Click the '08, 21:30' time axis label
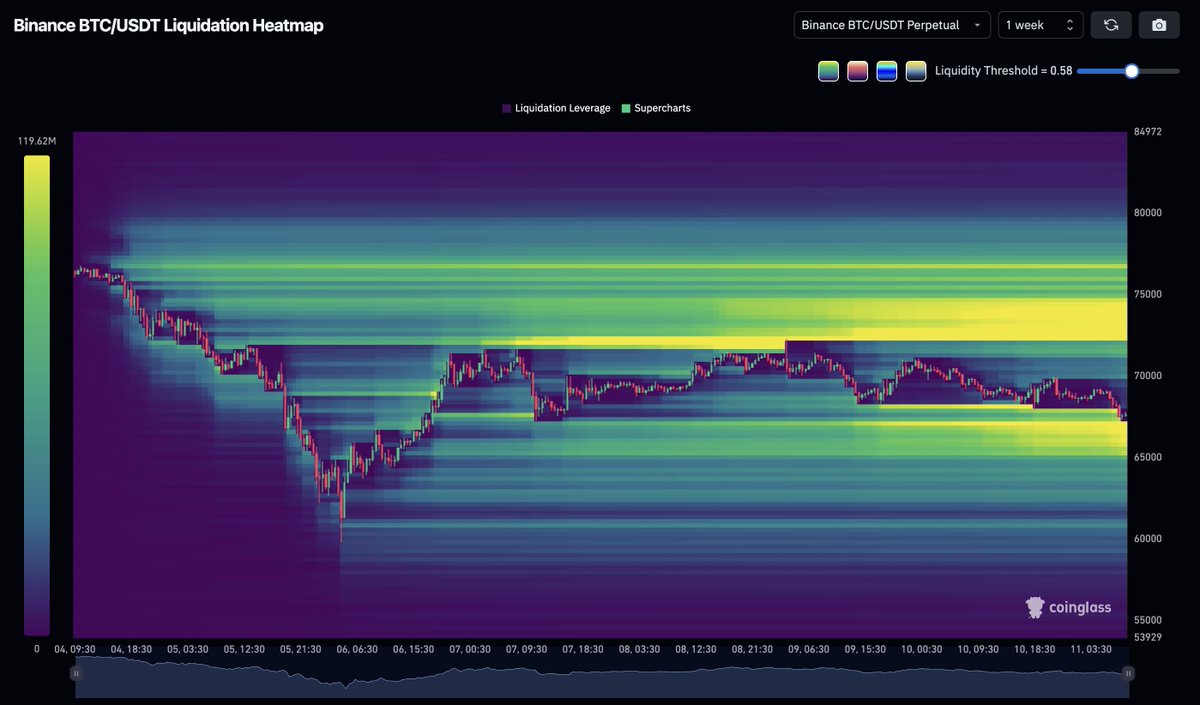 (752, 649)
